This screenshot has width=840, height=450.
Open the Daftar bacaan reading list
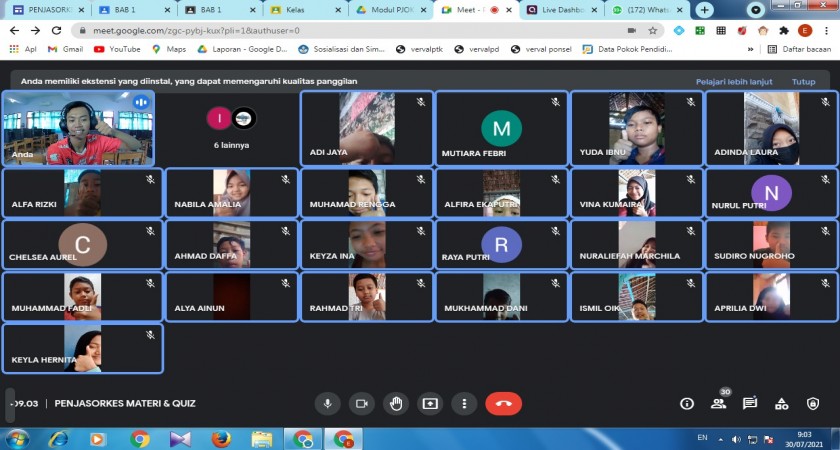click(x=799, y=49)
